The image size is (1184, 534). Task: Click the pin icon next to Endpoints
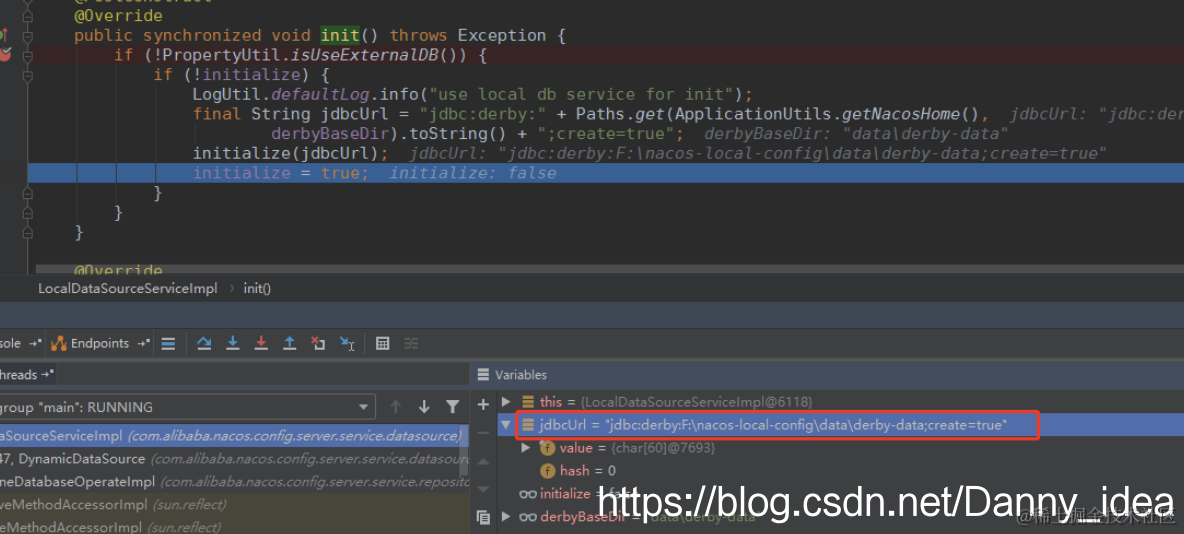point(143,344)
